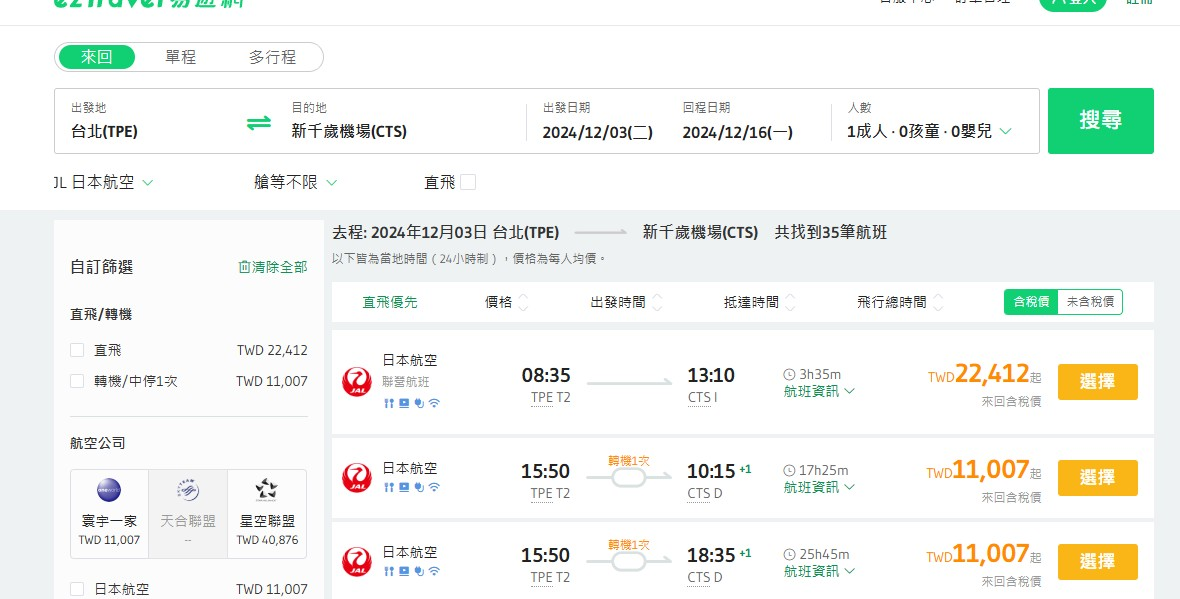This screenshot has width=1180, height=599.
Task: Click the clock icon beside 3h35m
Action: point(789,375)
